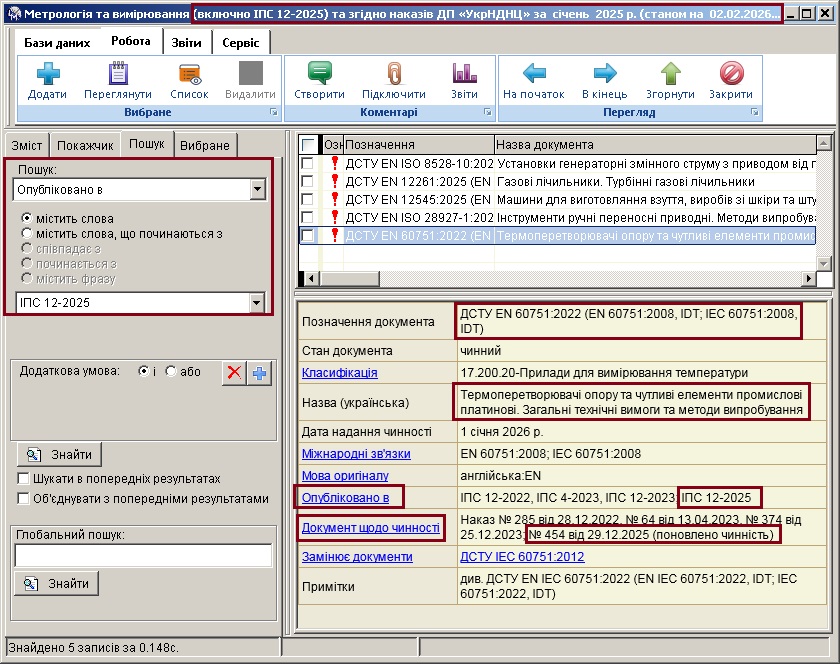Screen dimensions: 840x664
Task: Jump to end with В кінець arrow
Action: pos(604,75)
